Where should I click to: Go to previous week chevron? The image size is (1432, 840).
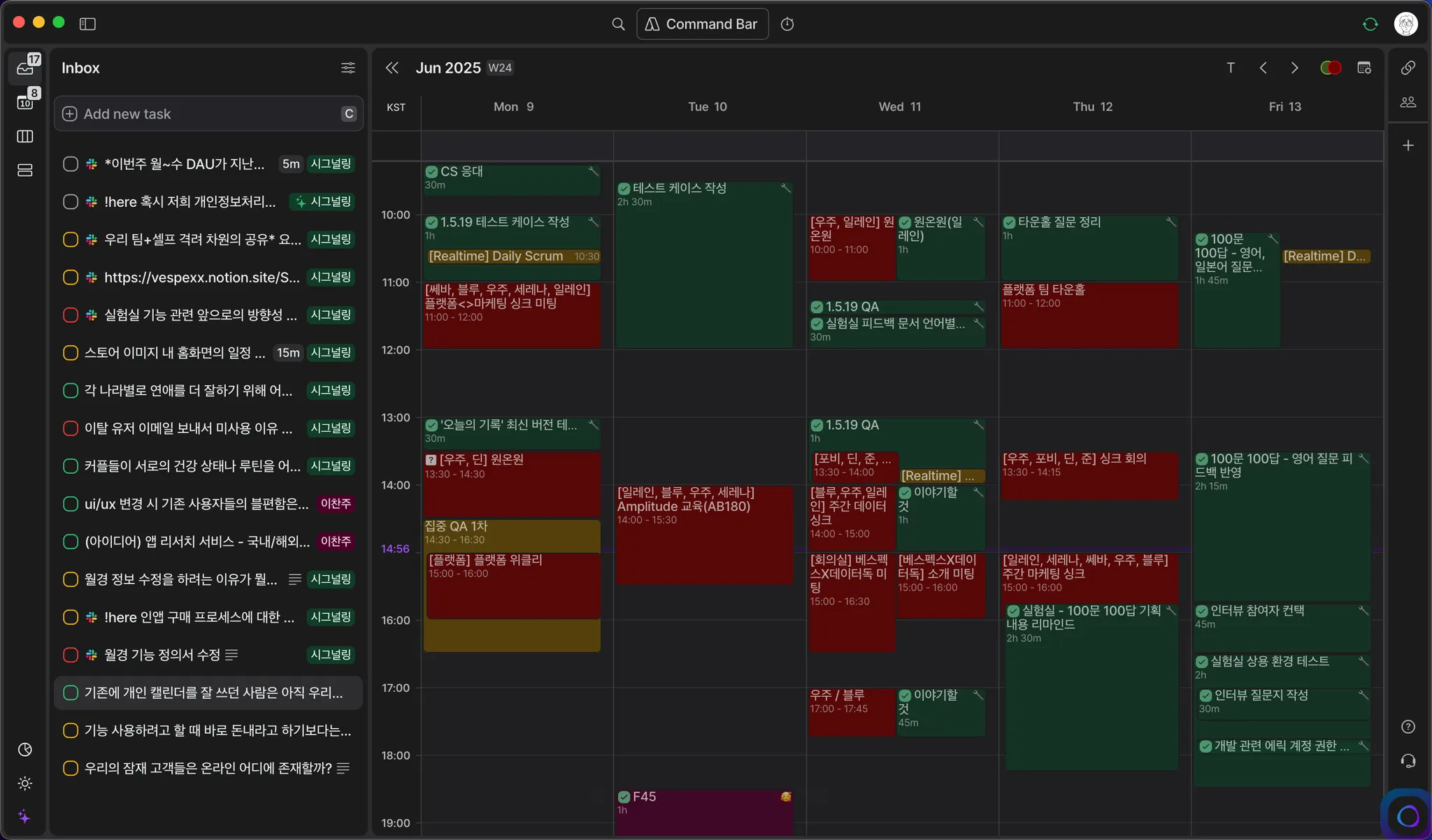pos(1263,68)
